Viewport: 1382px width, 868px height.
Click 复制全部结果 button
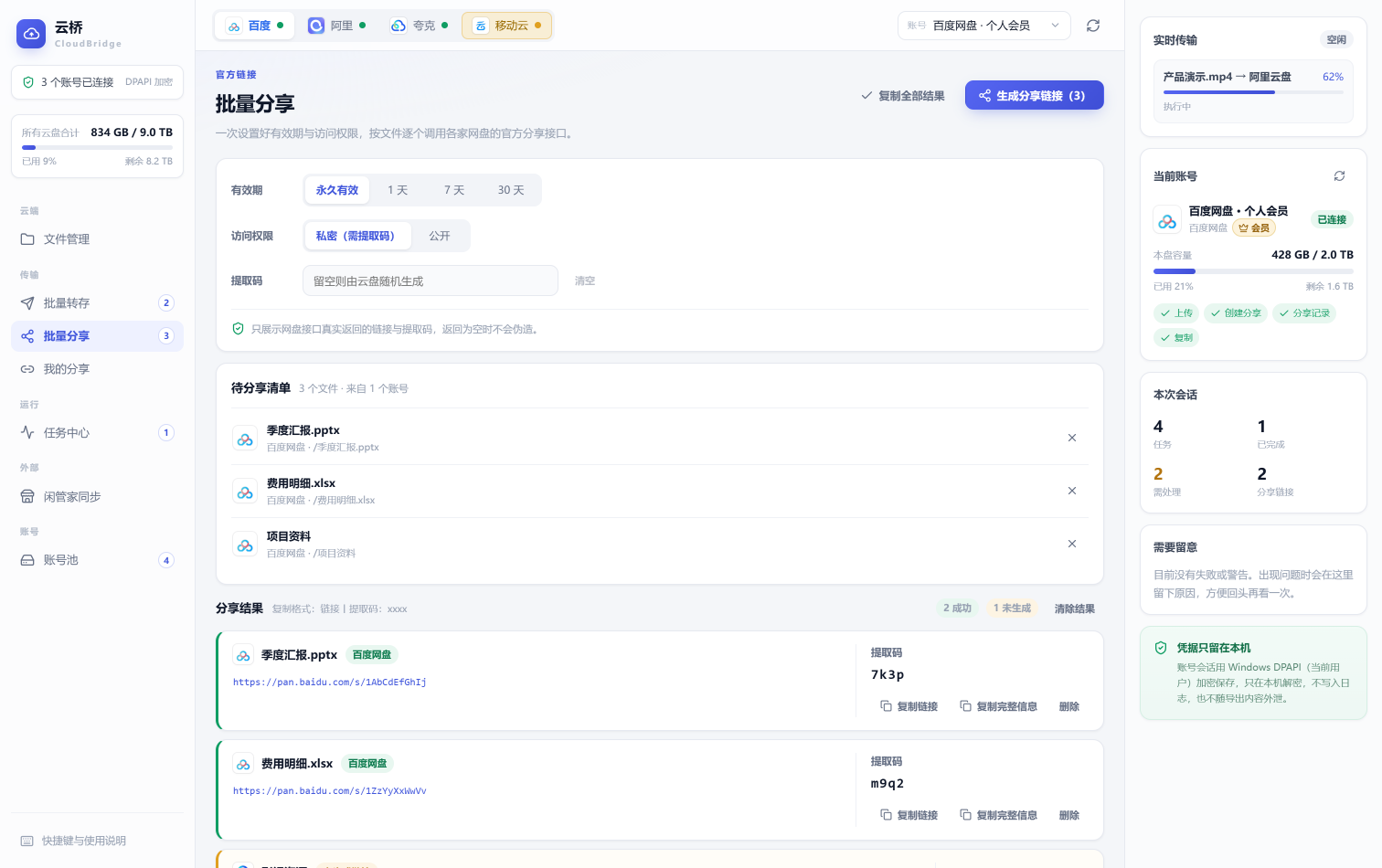click(x=903, y=96)
